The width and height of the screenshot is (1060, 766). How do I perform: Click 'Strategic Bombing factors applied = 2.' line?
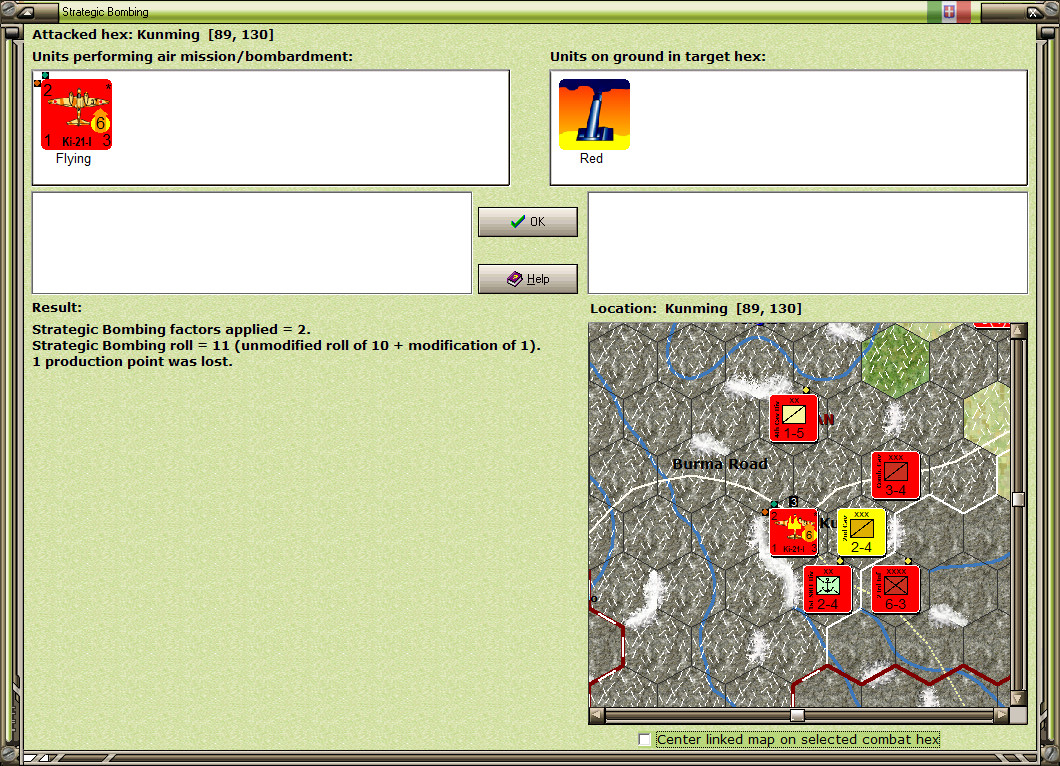tap(171, 329)
